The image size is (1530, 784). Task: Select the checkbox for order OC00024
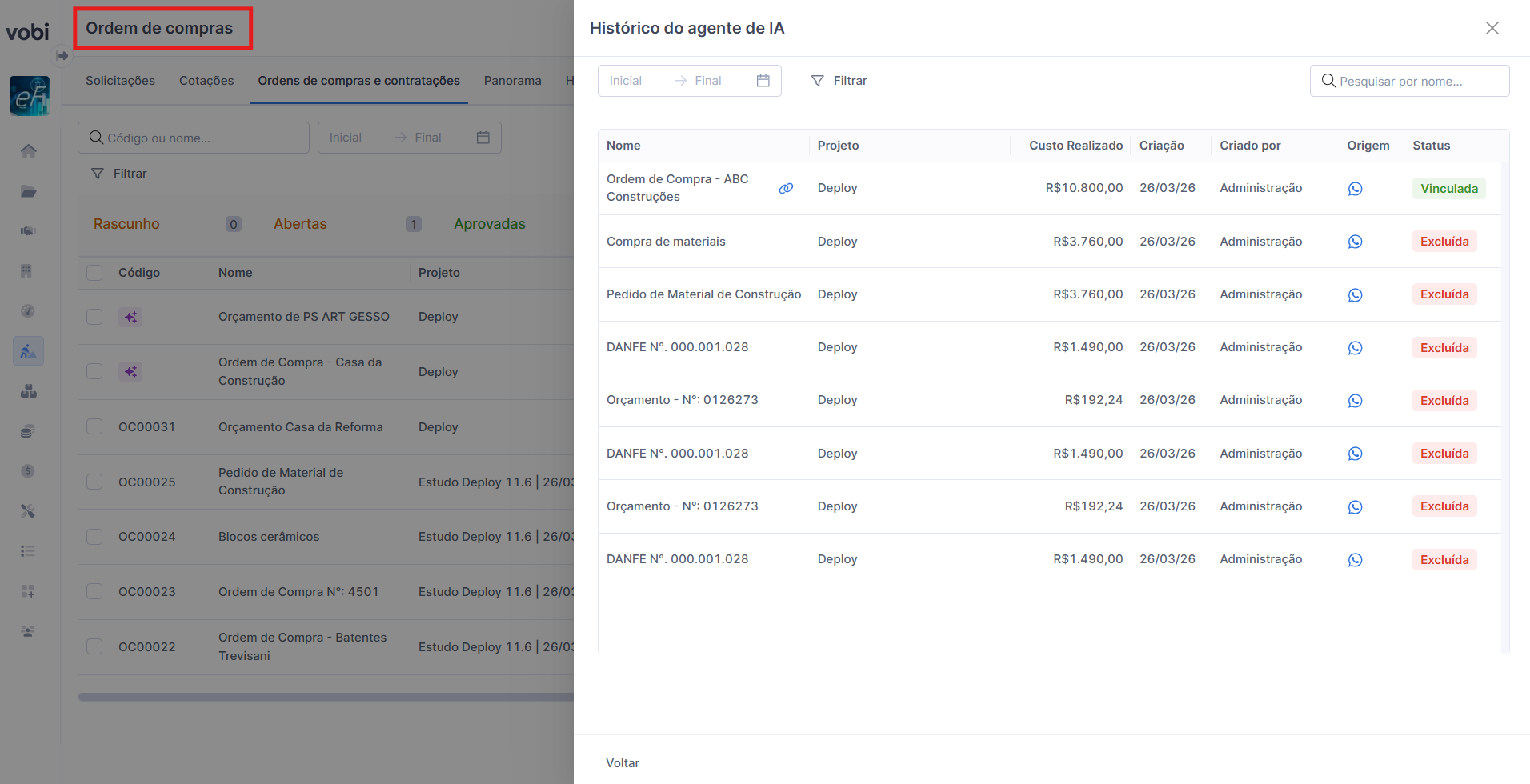[94, 537]
